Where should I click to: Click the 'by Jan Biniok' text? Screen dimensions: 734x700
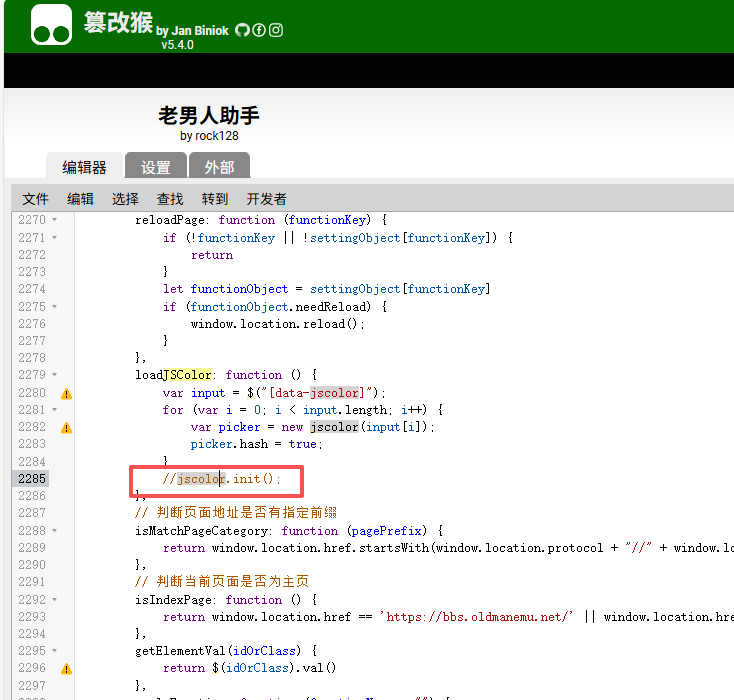pos(192,31)
